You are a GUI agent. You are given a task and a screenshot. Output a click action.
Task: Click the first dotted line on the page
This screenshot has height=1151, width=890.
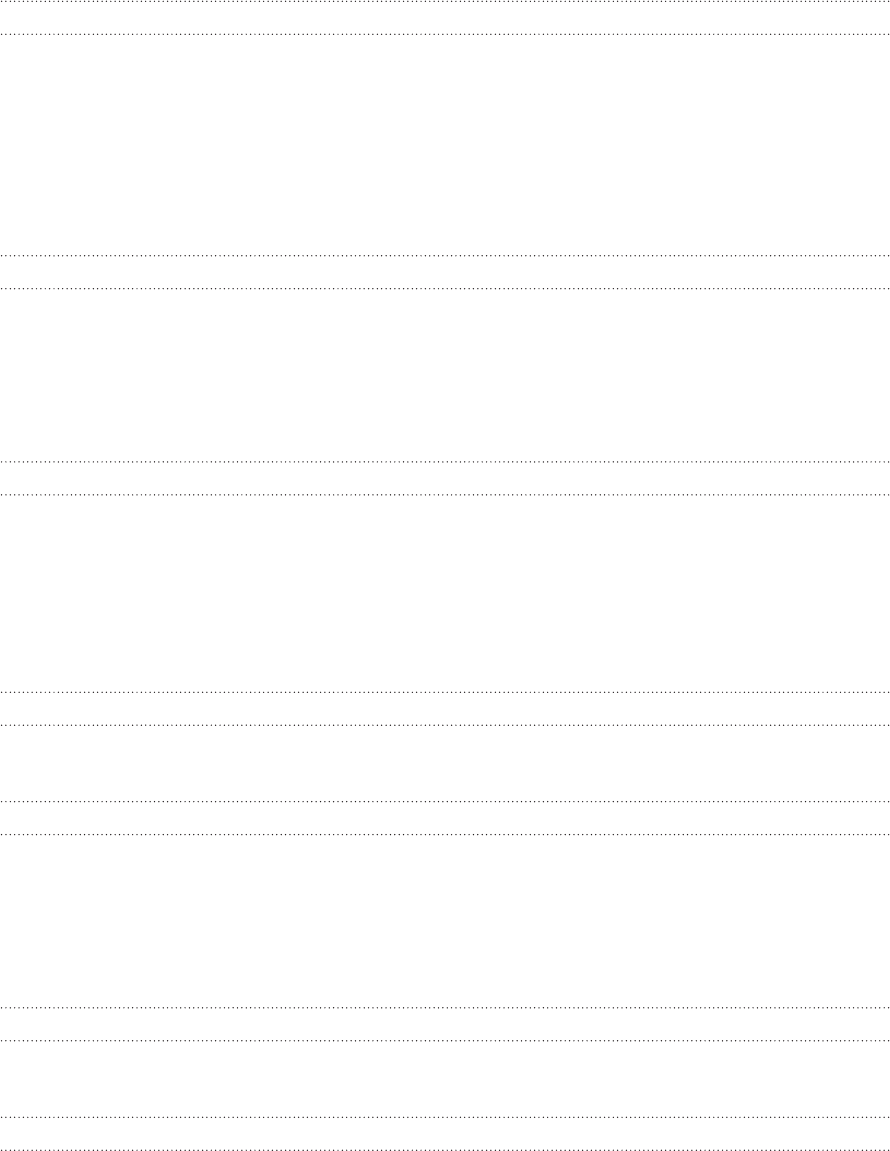point(445,2)
